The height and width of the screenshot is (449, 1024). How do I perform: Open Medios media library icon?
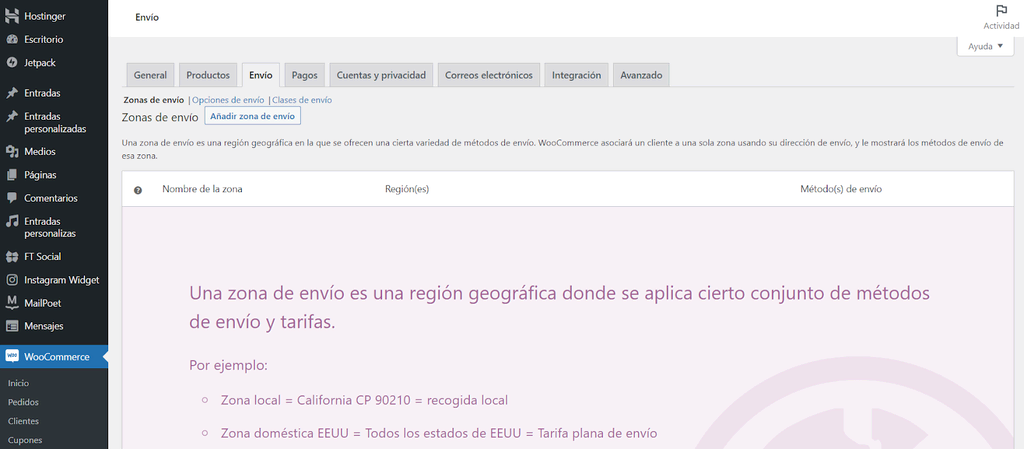click(x=12, y=152)
